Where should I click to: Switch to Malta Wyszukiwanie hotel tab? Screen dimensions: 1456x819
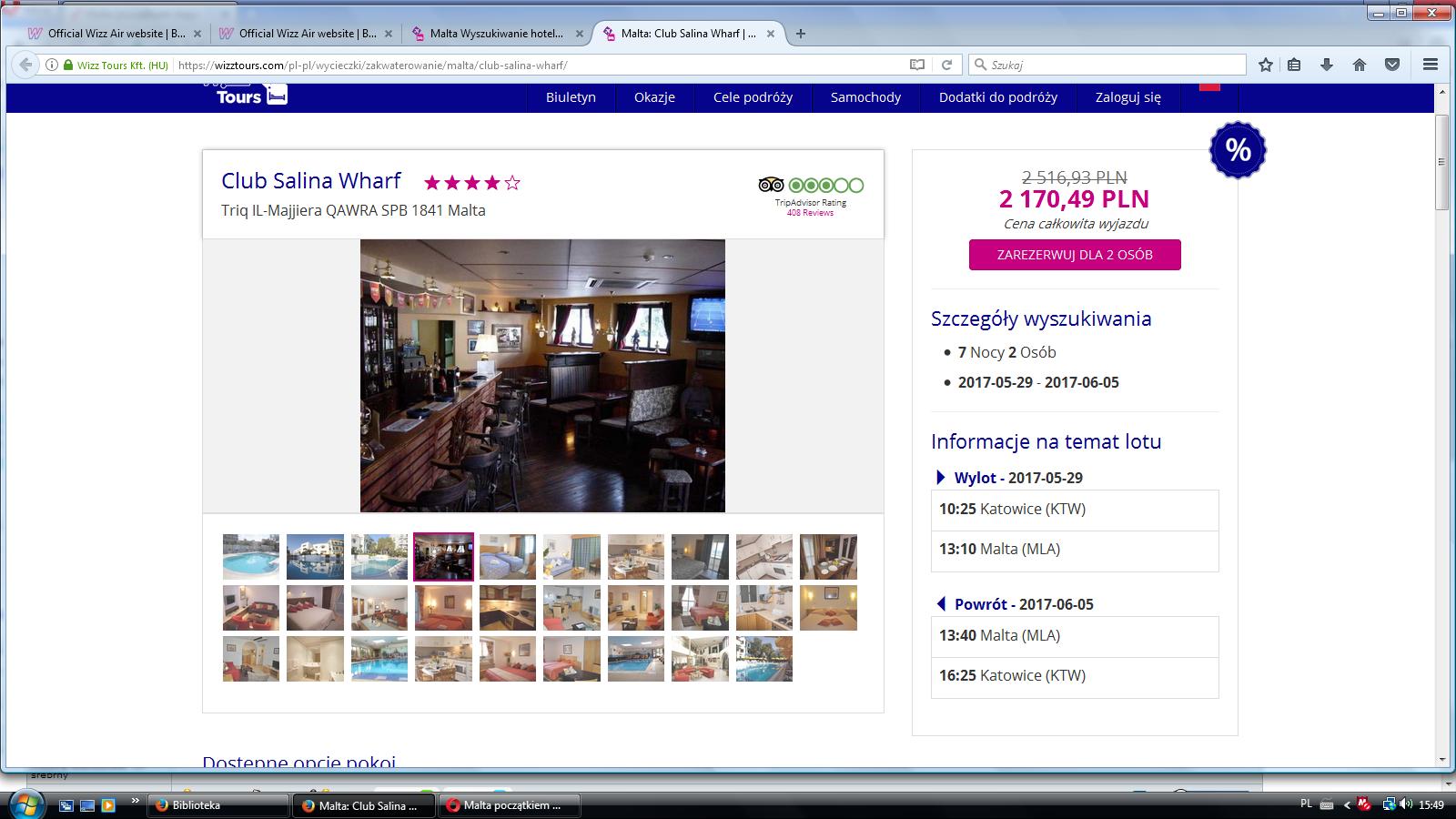coord(496,34)
